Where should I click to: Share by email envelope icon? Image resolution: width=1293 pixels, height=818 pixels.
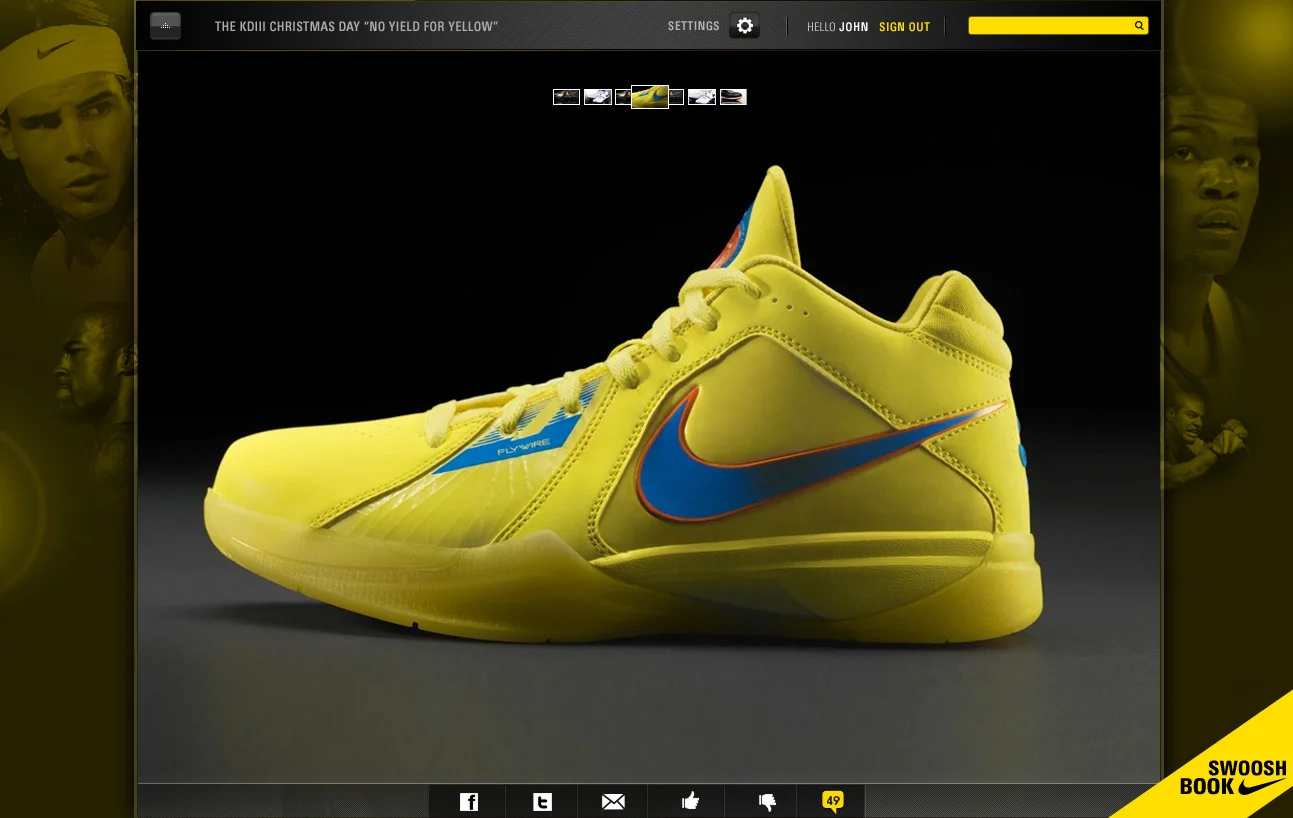click(613, 801)
